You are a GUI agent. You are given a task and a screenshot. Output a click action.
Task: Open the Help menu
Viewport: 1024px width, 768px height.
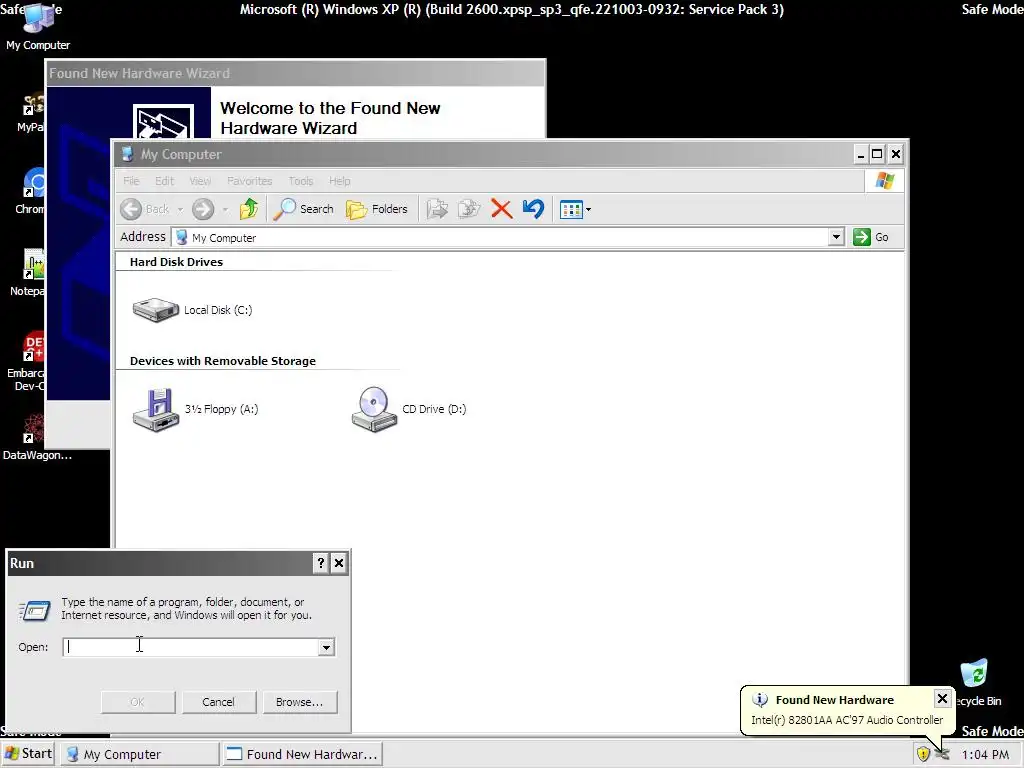coord(340,181)
